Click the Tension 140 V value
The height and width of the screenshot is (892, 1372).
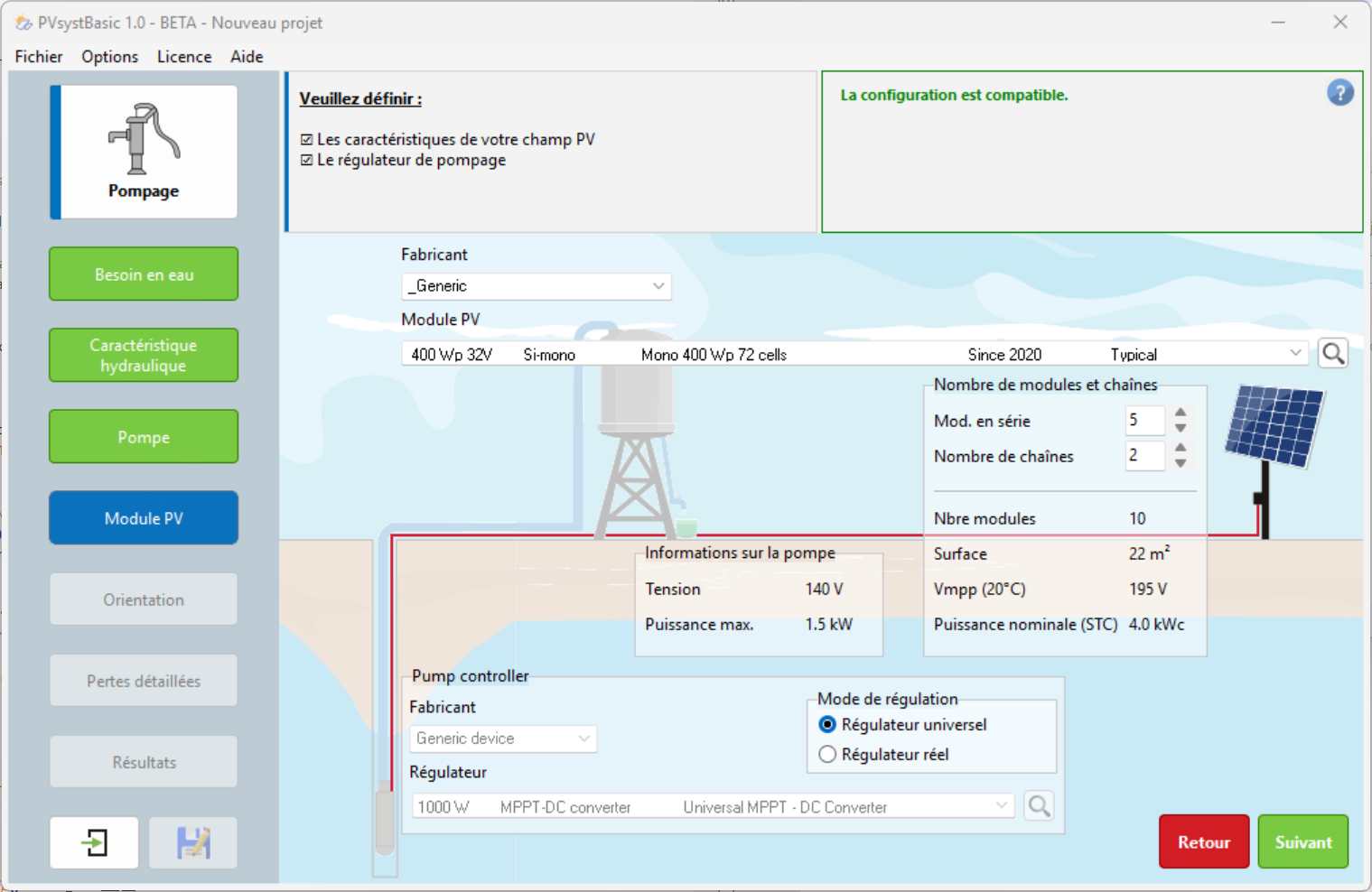click(x=824, y=589)
